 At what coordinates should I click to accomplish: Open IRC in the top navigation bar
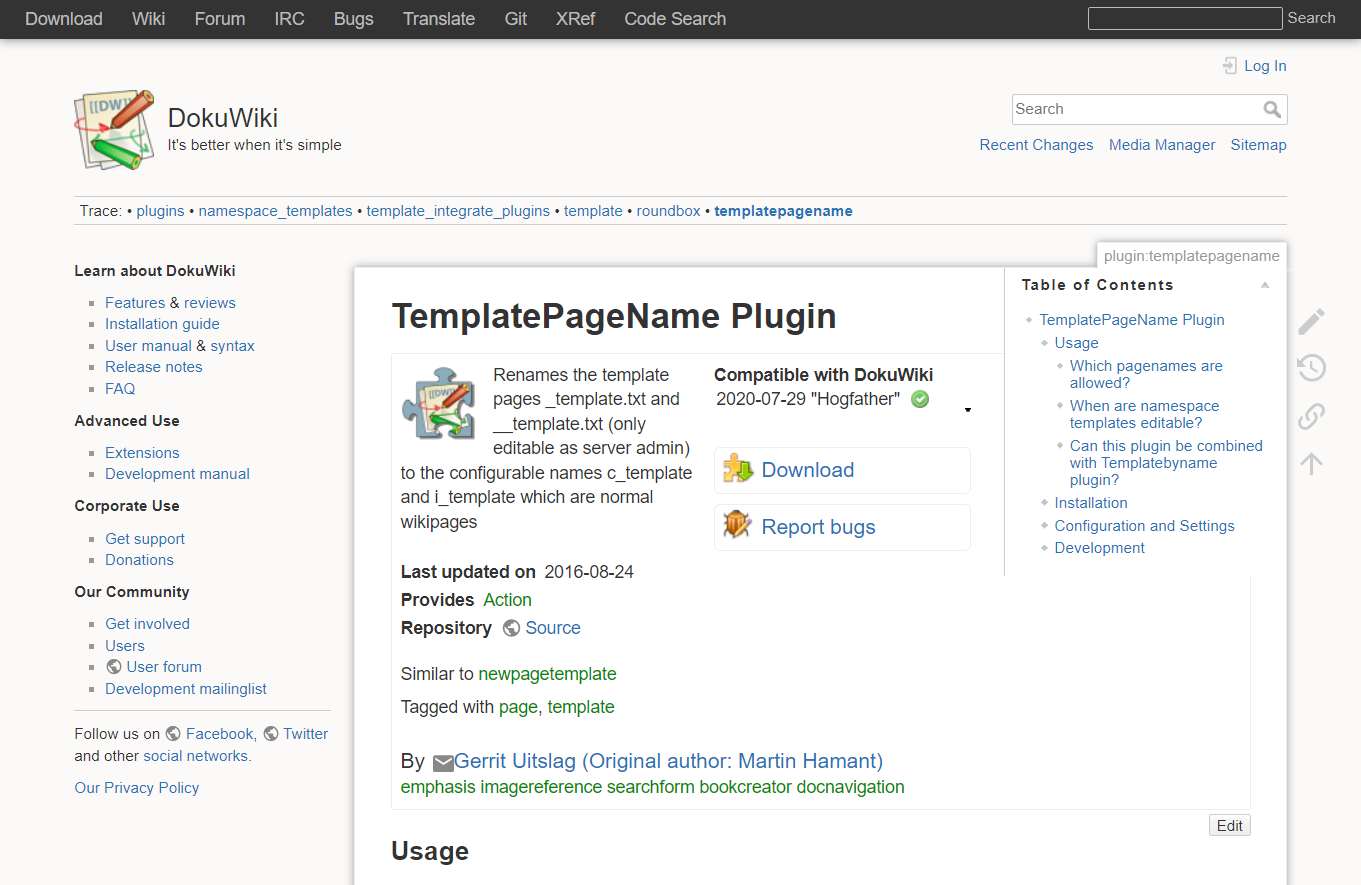290,19
